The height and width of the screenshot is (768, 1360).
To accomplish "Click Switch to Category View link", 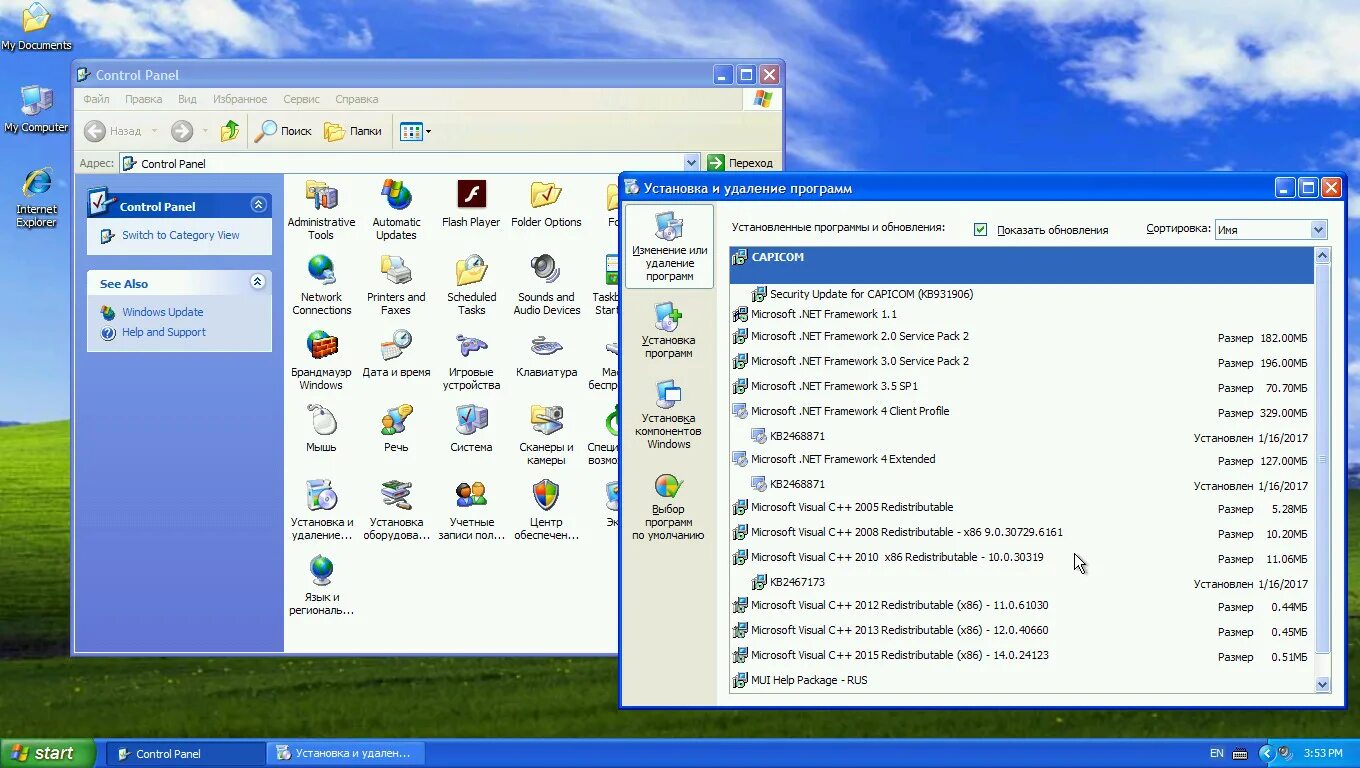I will [x=180, y=235].
